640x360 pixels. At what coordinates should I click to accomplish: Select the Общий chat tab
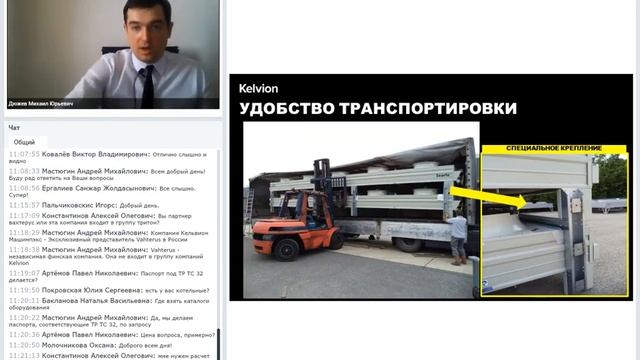pyautogui.click(x=24, y=142)
